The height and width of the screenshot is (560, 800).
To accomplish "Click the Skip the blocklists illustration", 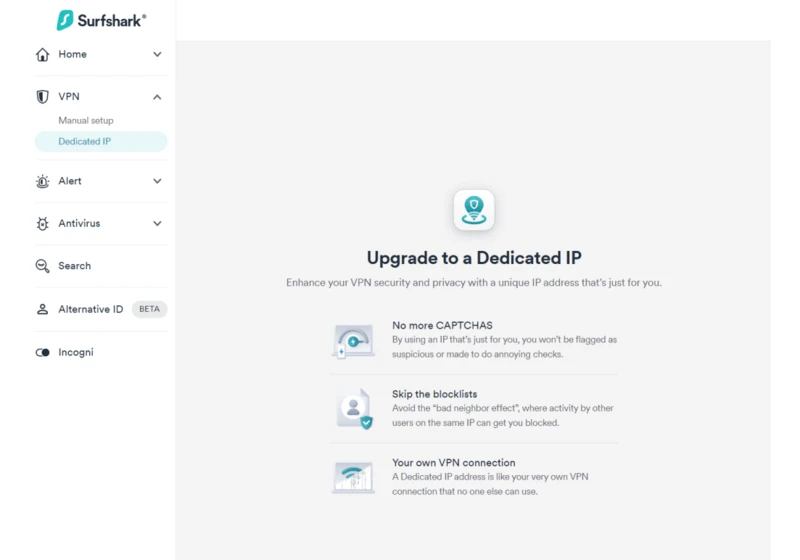I will coord(354,408).
